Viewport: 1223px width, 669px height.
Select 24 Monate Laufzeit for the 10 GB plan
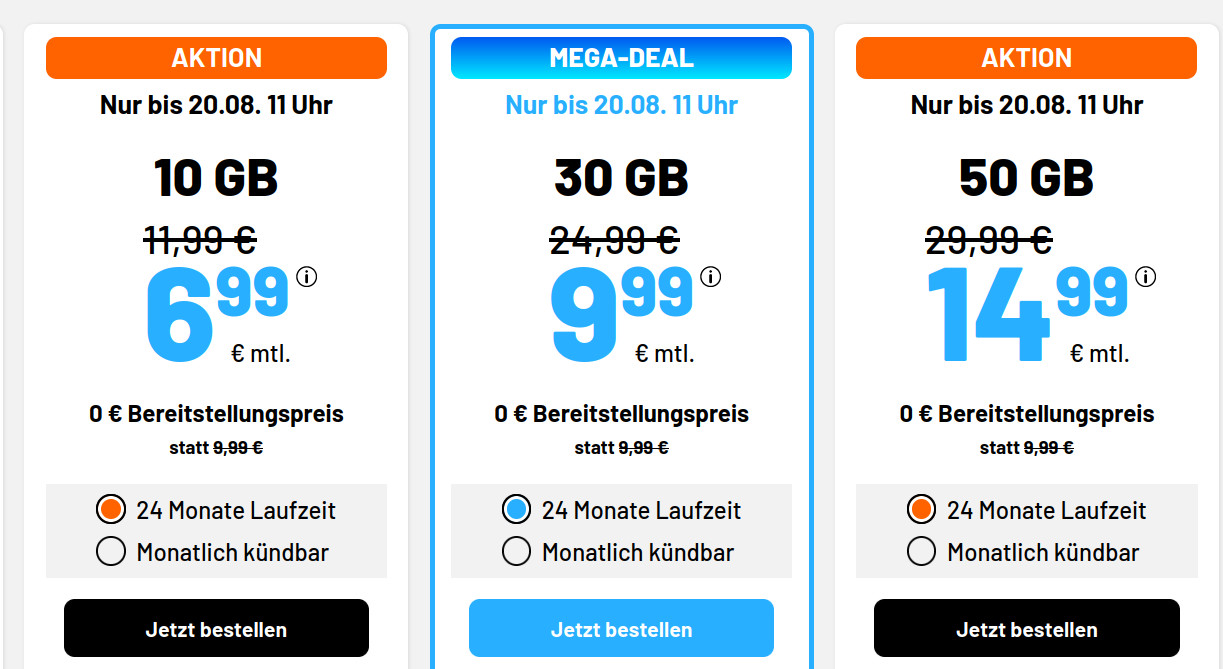point(111,510)
